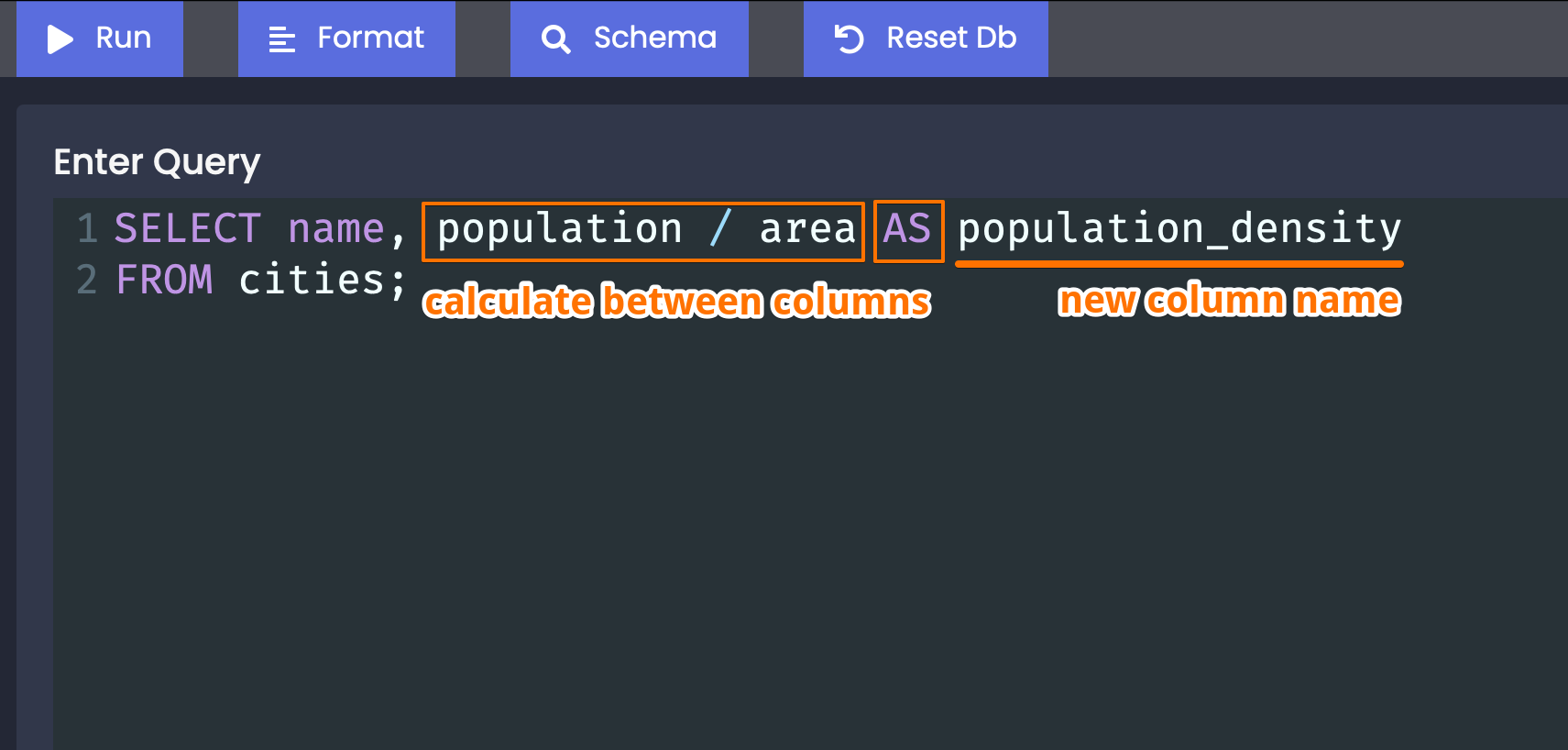Click the cities table name
The image size is (1568, 750).
[312, 280]
